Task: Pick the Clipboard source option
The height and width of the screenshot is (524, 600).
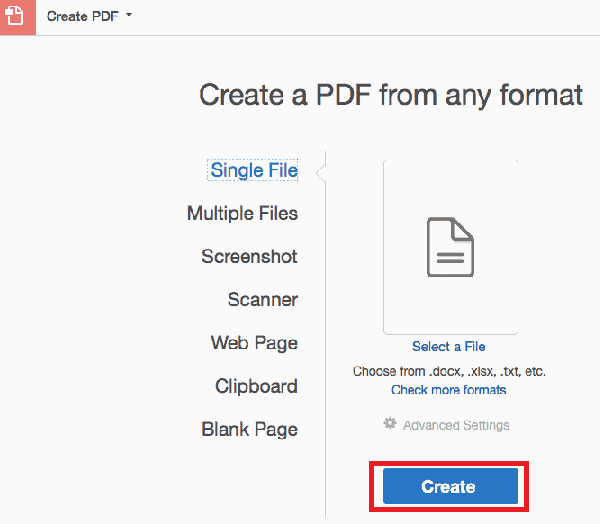Action: click(x=256, y=386)
